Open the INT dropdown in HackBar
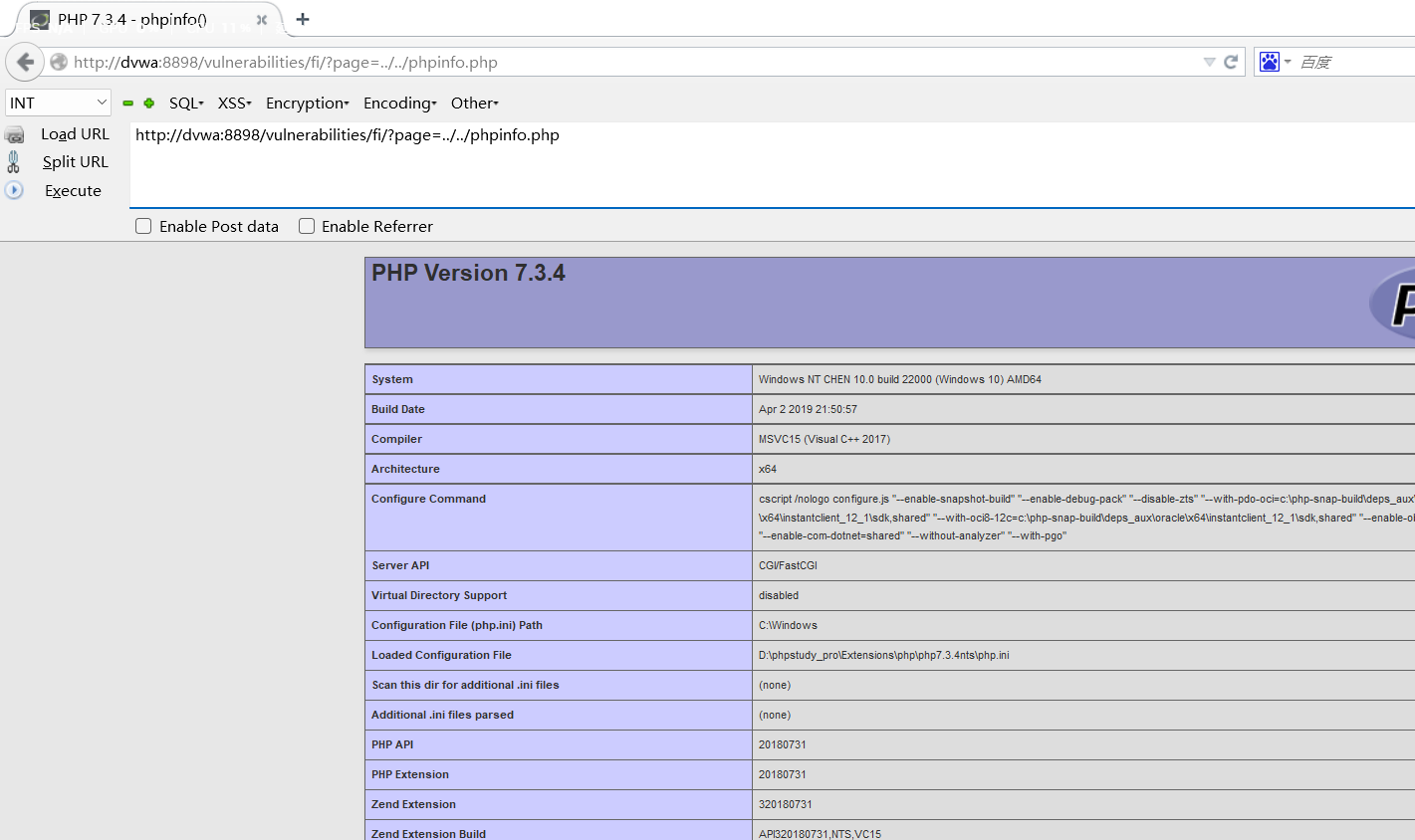 58,103
